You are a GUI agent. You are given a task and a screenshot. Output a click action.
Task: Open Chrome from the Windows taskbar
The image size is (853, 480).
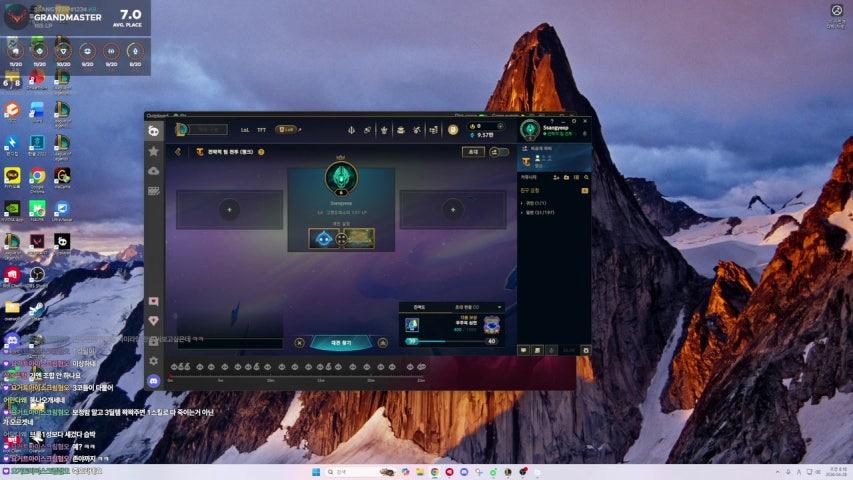click(x=435, y=472)
